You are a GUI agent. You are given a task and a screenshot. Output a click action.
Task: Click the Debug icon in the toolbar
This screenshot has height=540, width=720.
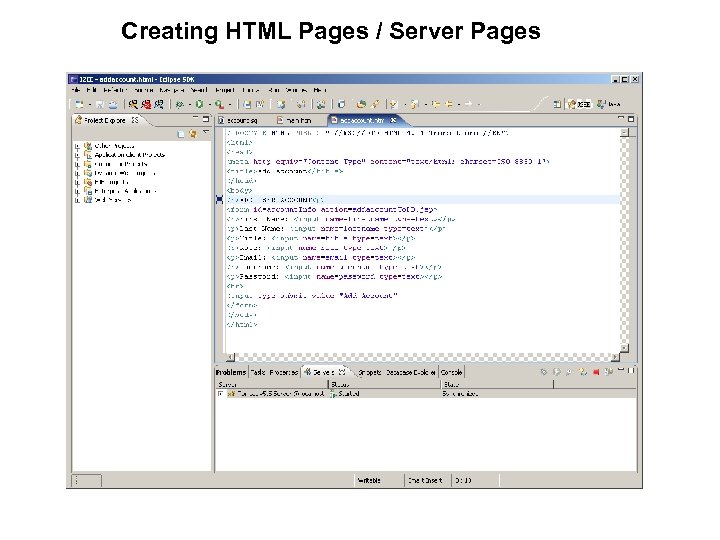[180, 104]
